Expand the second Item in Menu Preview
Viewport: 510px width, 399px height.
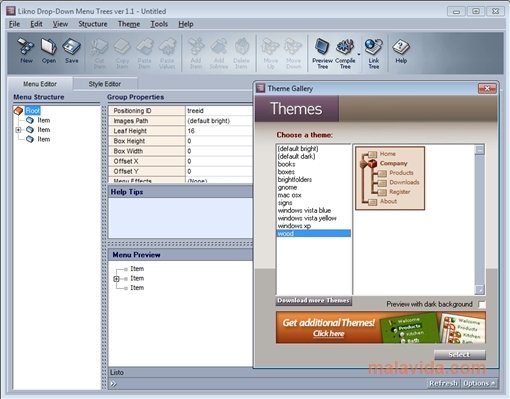click(x=116, y=279)
